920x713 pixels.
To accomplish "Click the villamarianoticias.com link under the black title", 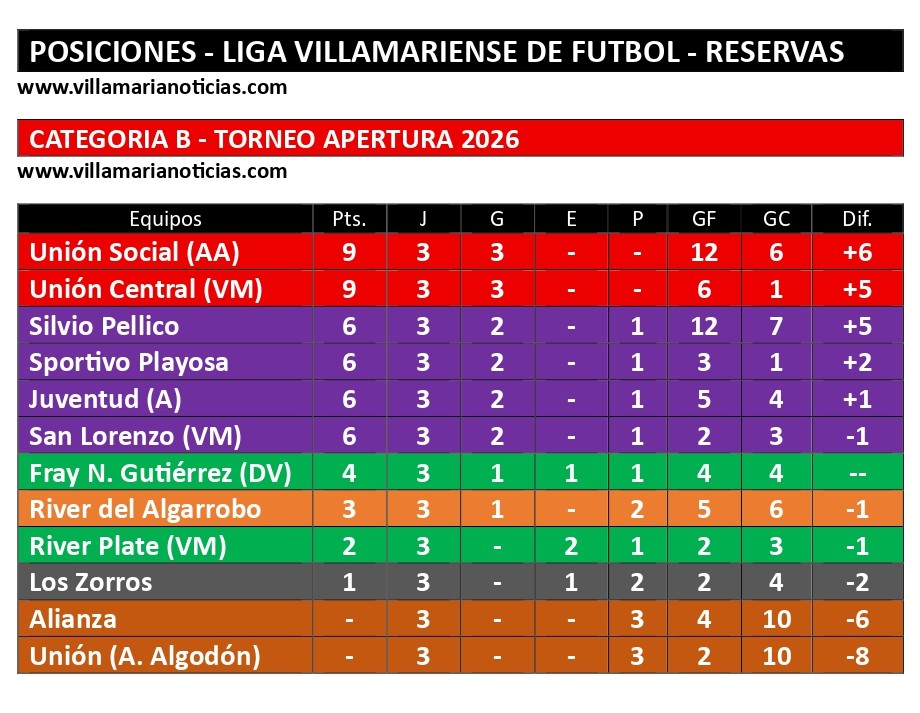I will (x=152, y=87).
